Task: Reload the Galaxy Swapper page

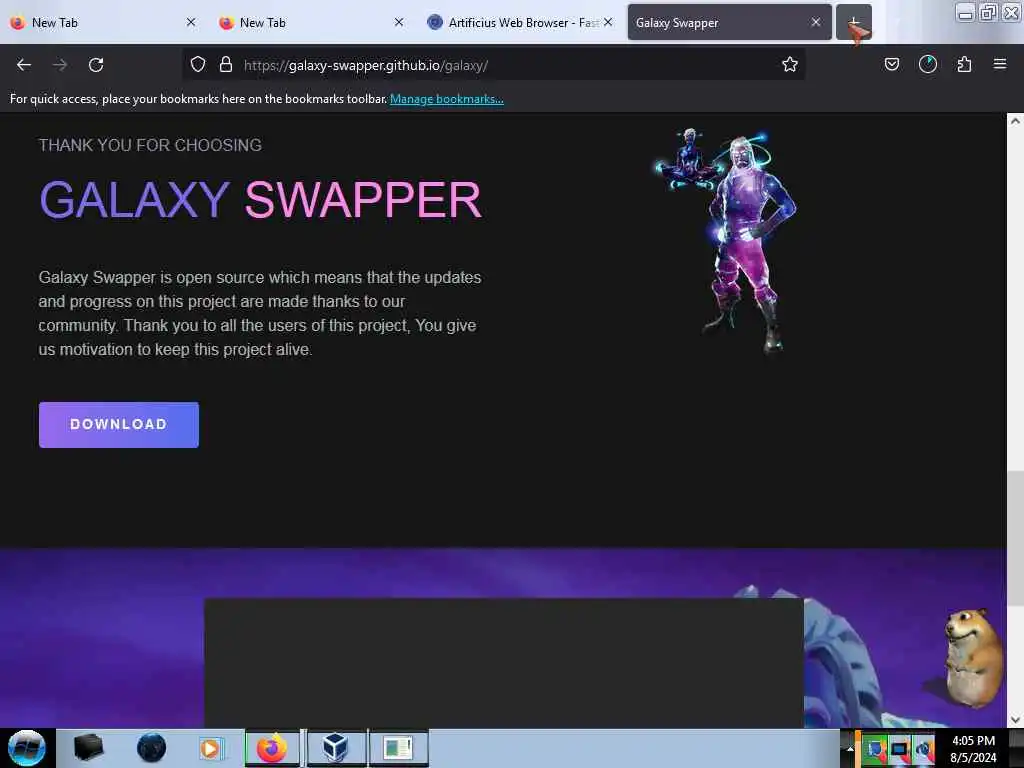Action: pyautogui.click(x=96, y=65)
